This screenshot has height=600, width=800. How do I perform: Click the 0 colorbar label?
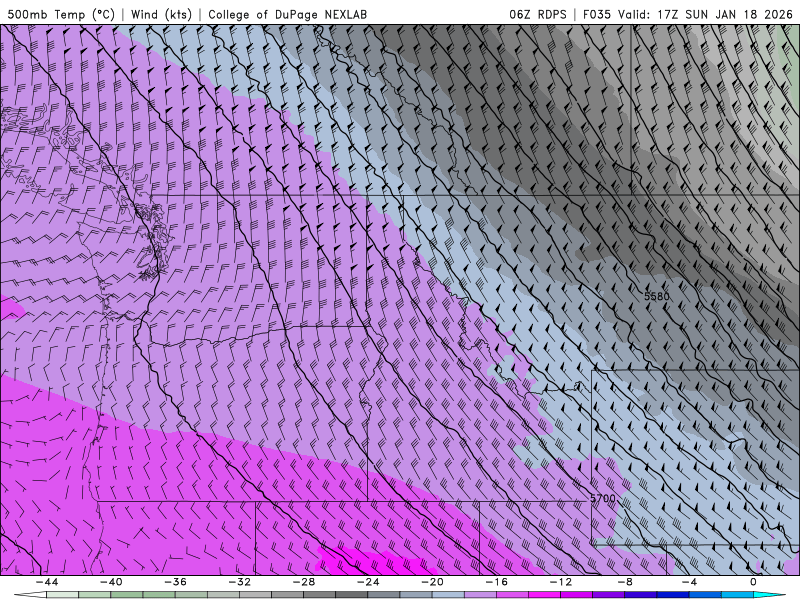point(754,582)
